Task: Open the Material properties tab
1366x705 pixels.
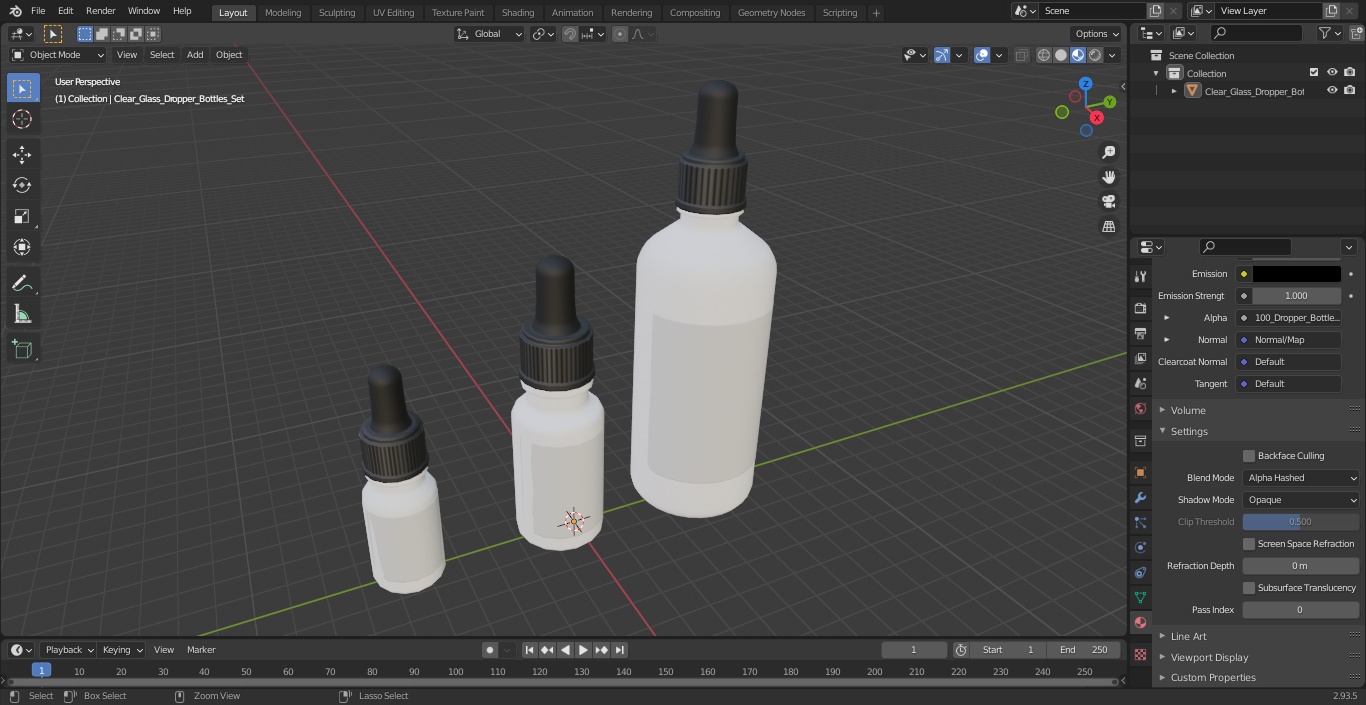Action: (1140, 622)
